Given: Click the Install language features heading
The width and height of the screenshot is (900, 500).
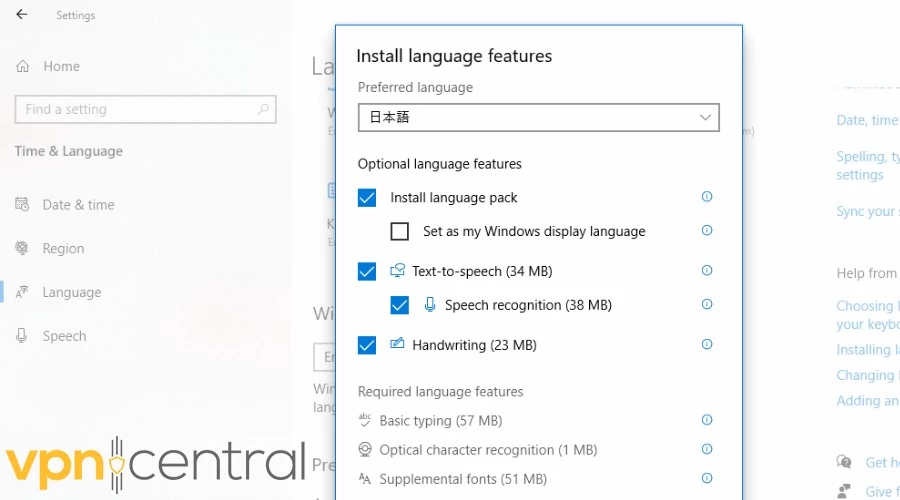Looking at the screenshot, I should pyautogui.click(x=454, y=56).
